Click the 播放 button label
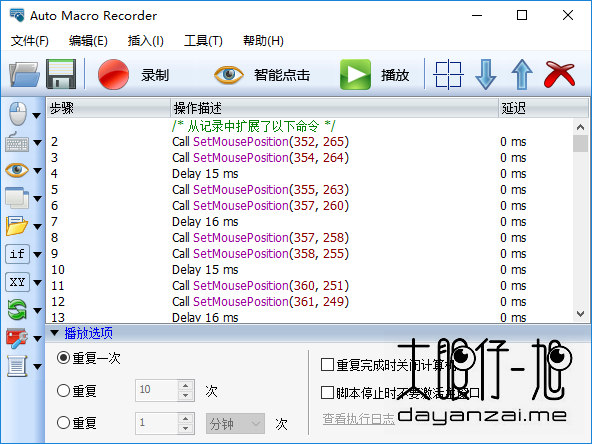The height and width of the screenshot is (444, 592). point(395,75)
